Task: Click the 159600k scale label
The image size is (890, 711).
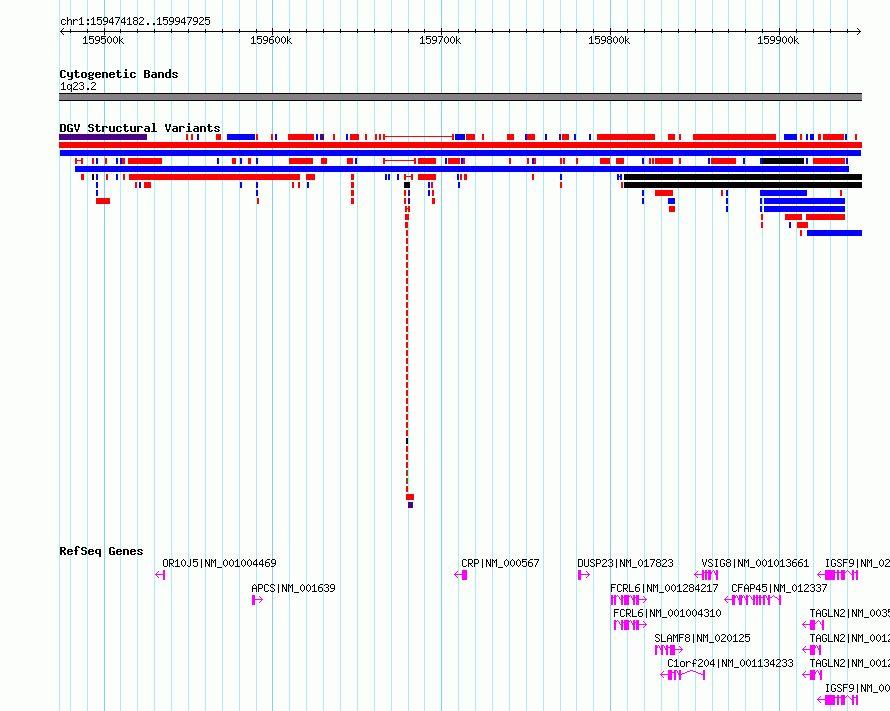Action: click(271, 40)
